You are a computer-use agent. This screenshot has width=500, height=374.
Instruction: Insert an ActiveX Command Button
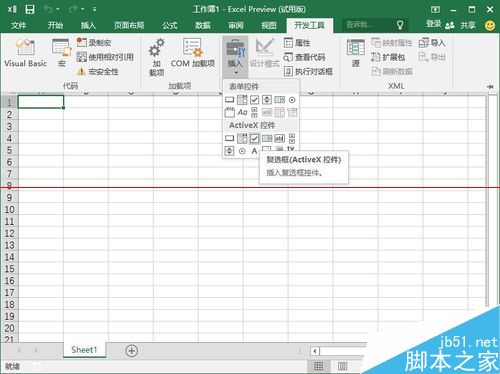pyautogui.click(x=230, y=138)
